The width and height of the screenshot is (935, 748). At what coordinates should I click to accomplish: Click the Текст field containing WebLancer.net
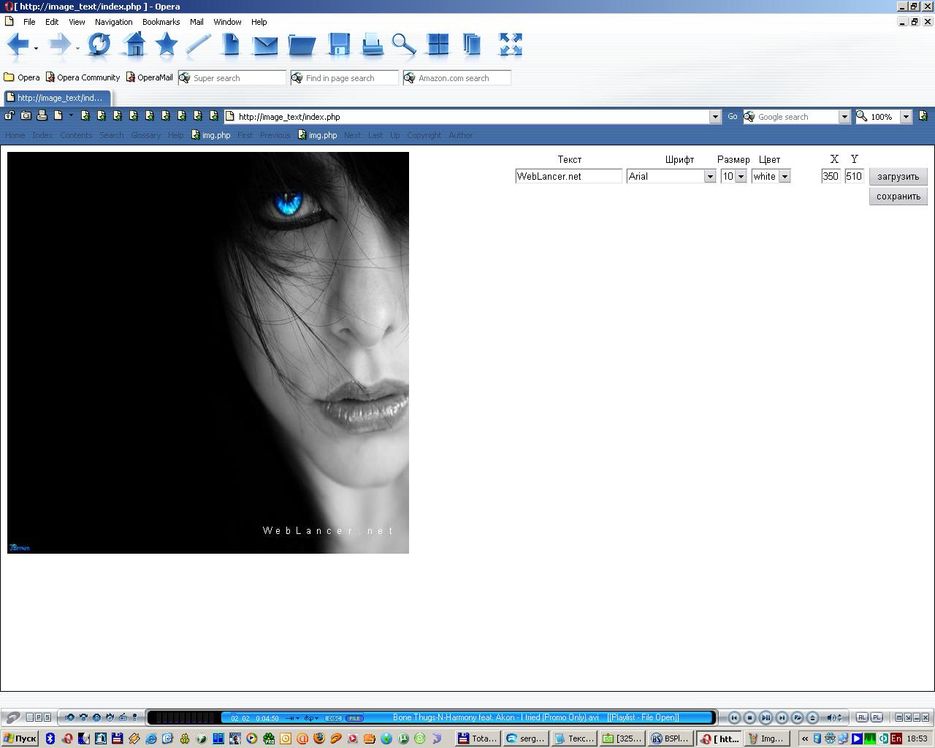[568, 176]
